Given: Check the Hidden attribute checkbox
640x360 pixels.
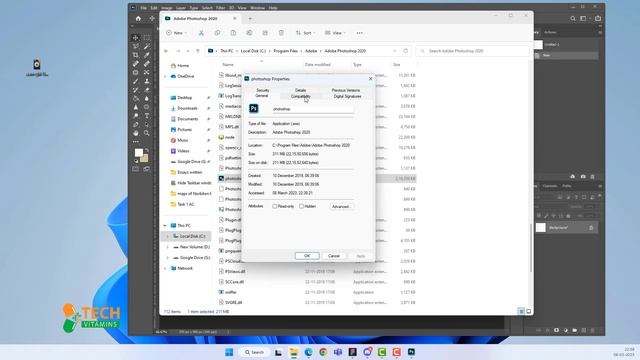Looking at the screenshot, I should [302, 207].
